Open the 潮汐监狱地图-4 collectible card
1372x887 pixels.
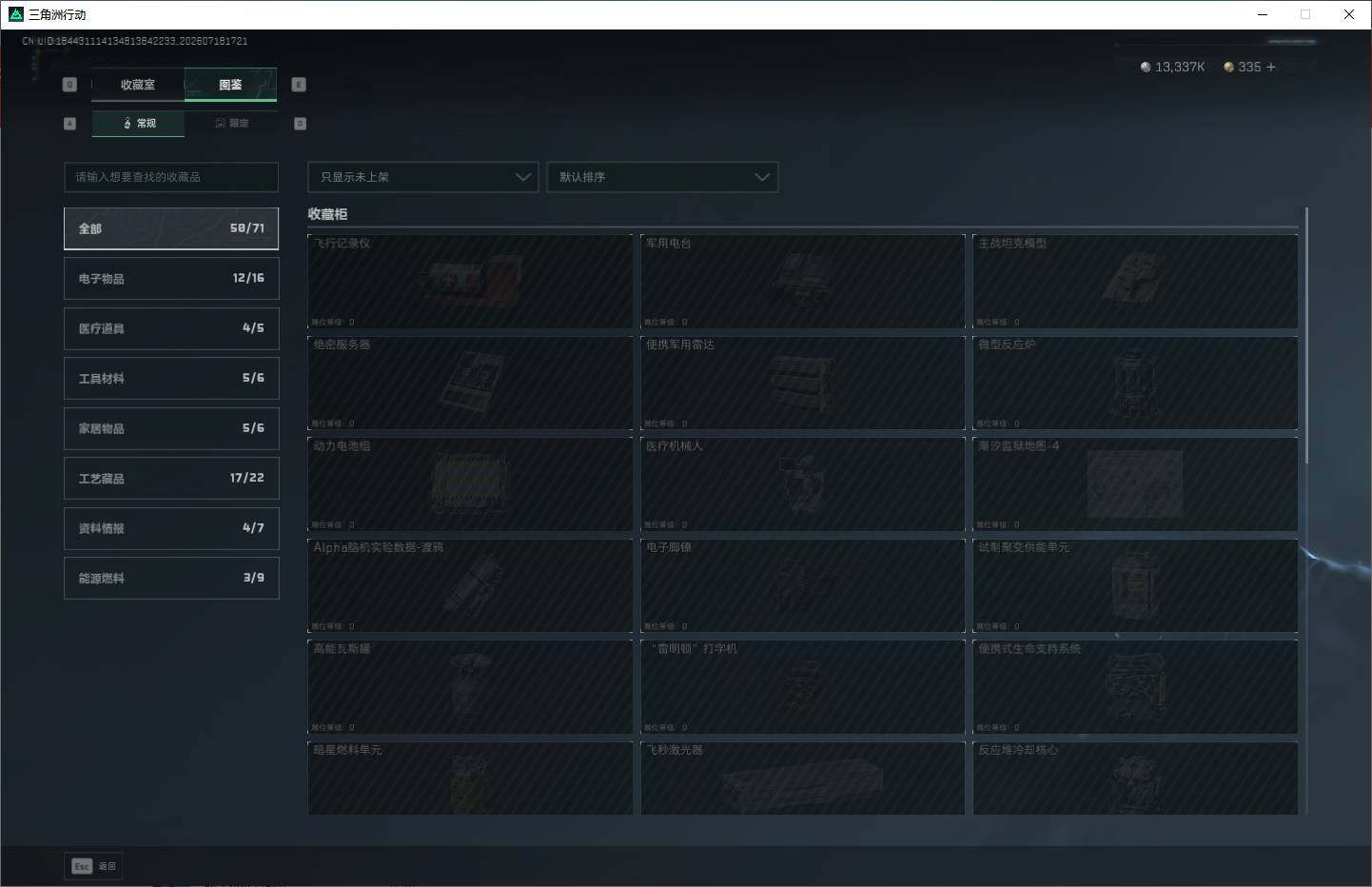(x=1135, y=484)
